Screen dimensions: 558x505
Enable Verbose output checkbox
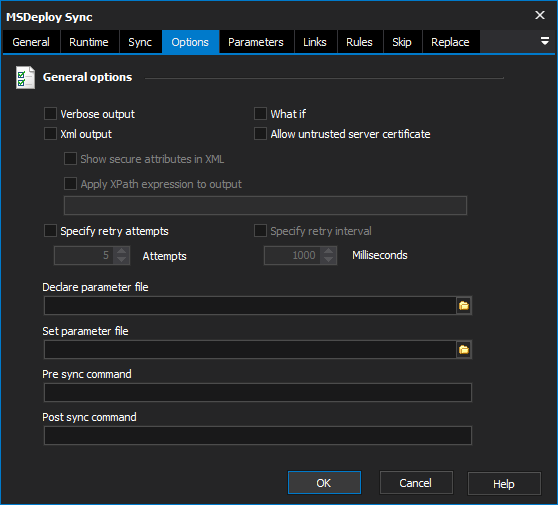pos(50,114)
